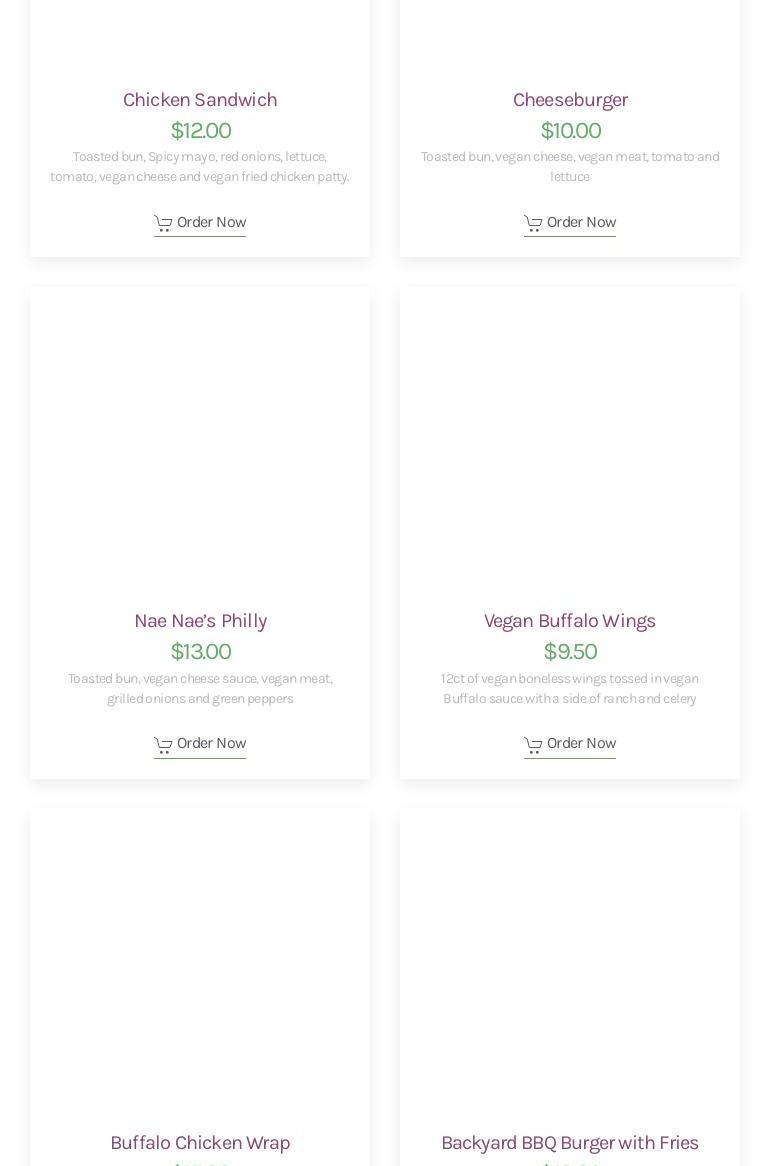The image size is (770, 1166).
Task: Click cart icon under Nae Nae's Philly
Action: pyautogui.click(x=163, y=744)
